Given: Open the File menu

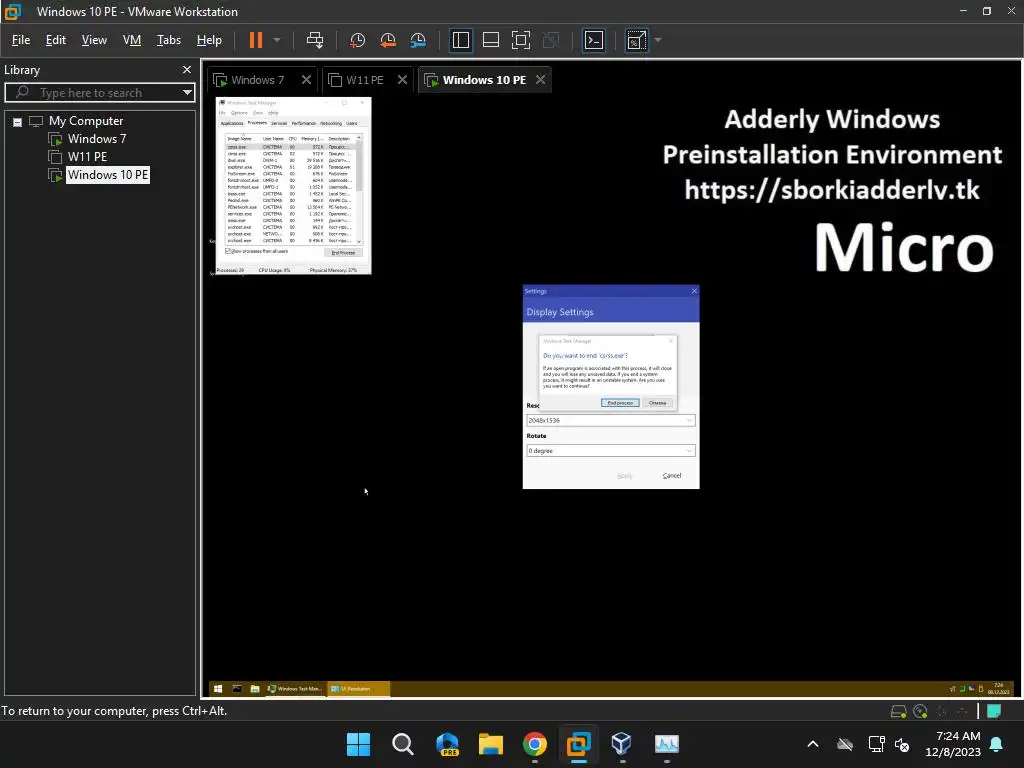Looking at the screenshot, I should [x=21, y=40].
